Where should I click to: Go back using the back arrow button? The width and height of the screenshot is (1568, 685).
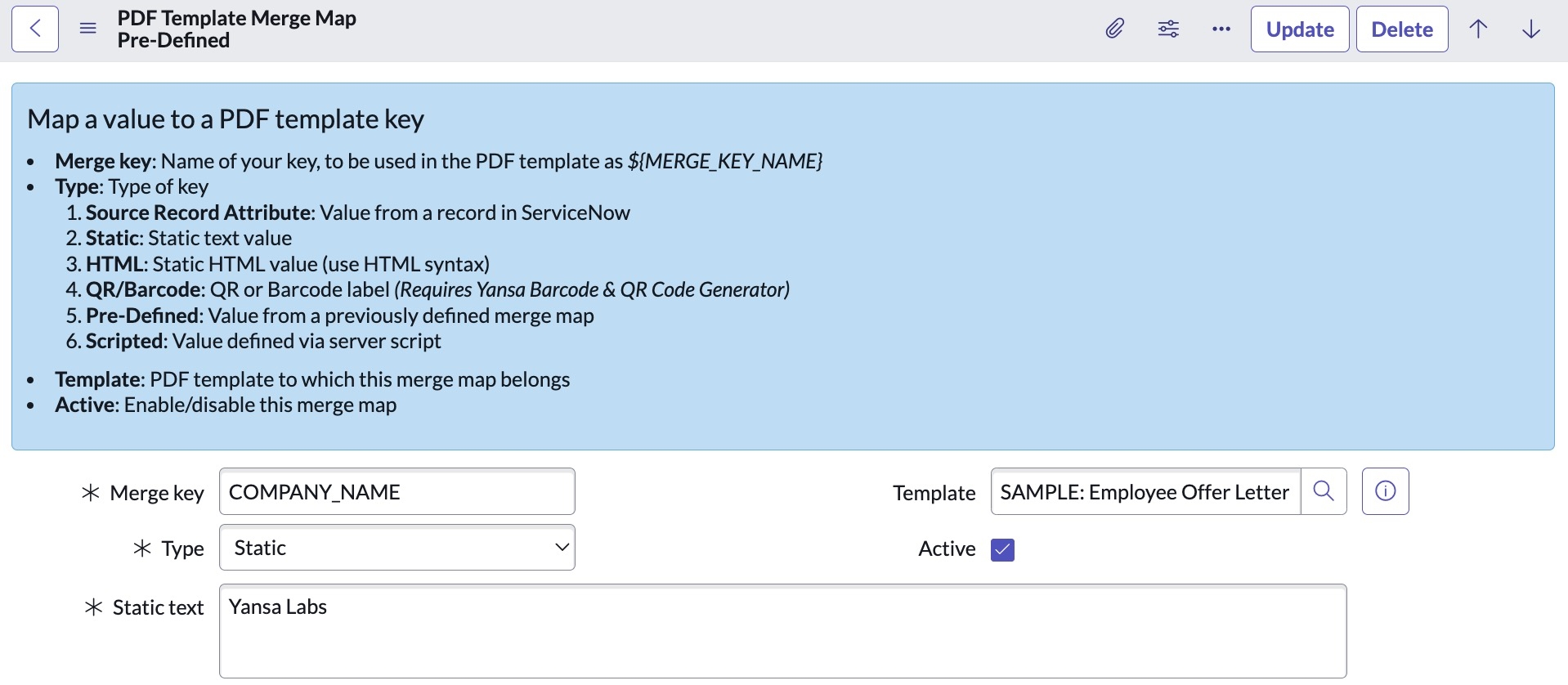(x=35, y=29)
